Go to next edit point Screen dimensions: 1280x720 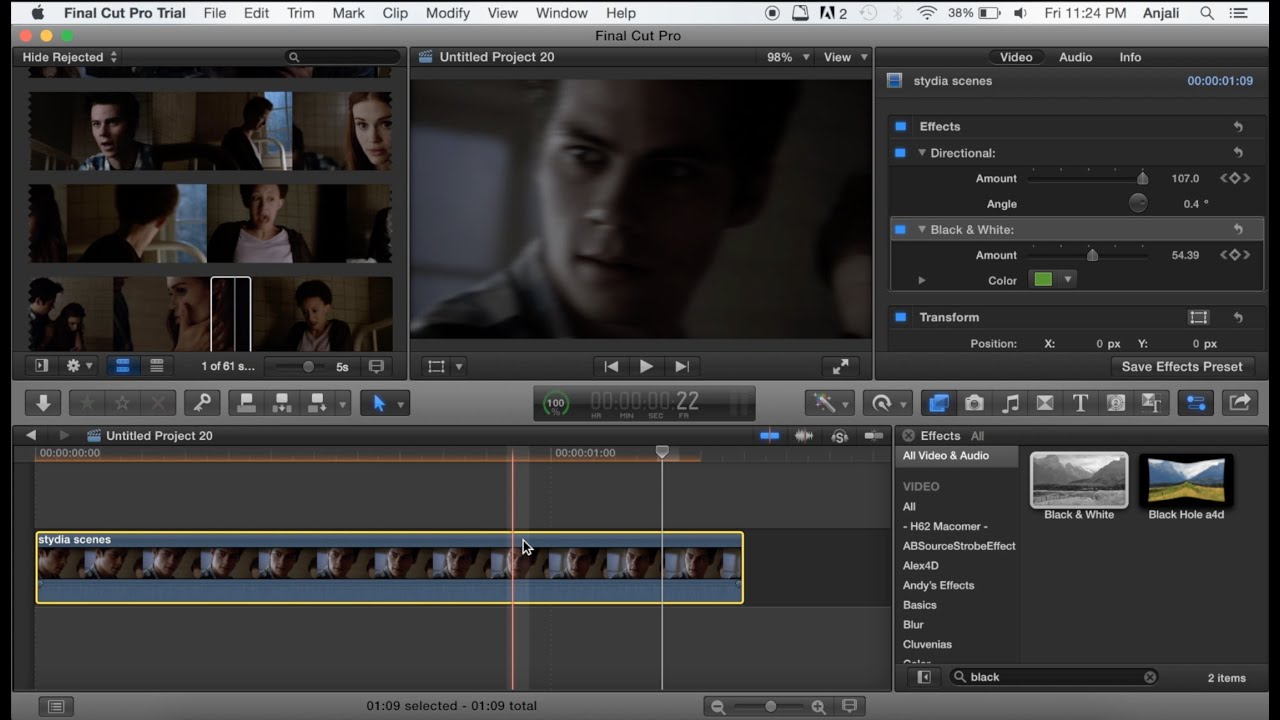682,367
